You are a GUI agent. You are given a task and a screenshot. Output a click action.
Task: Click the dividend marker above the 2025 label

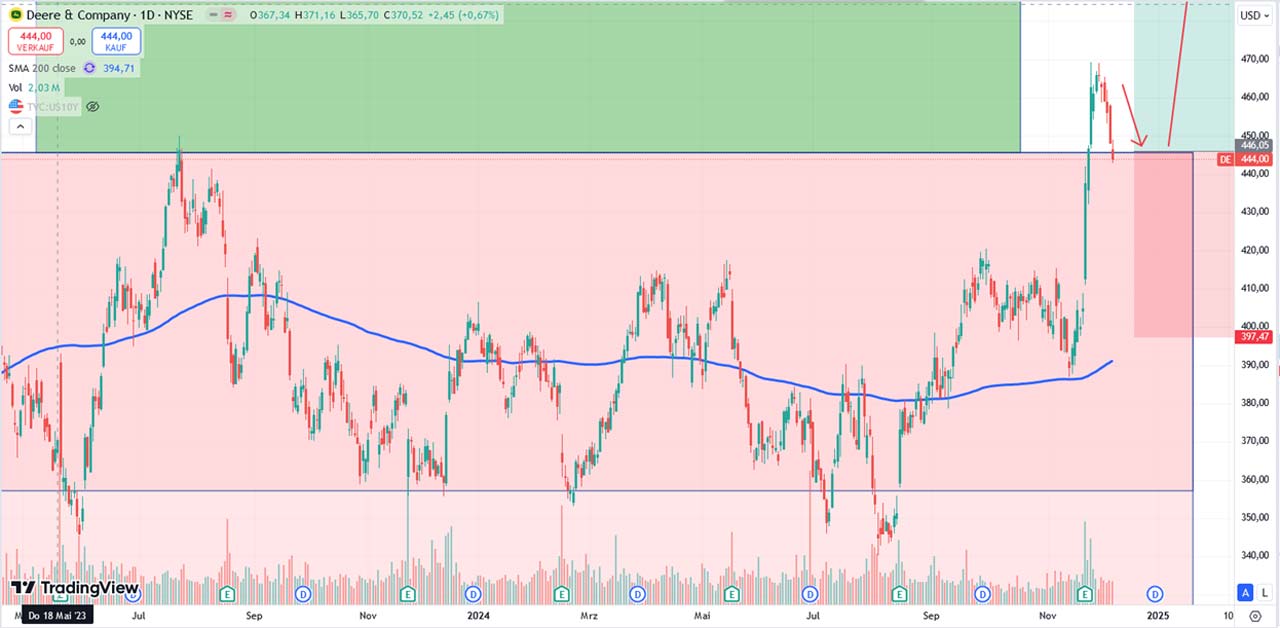[x=1156, y=594]
